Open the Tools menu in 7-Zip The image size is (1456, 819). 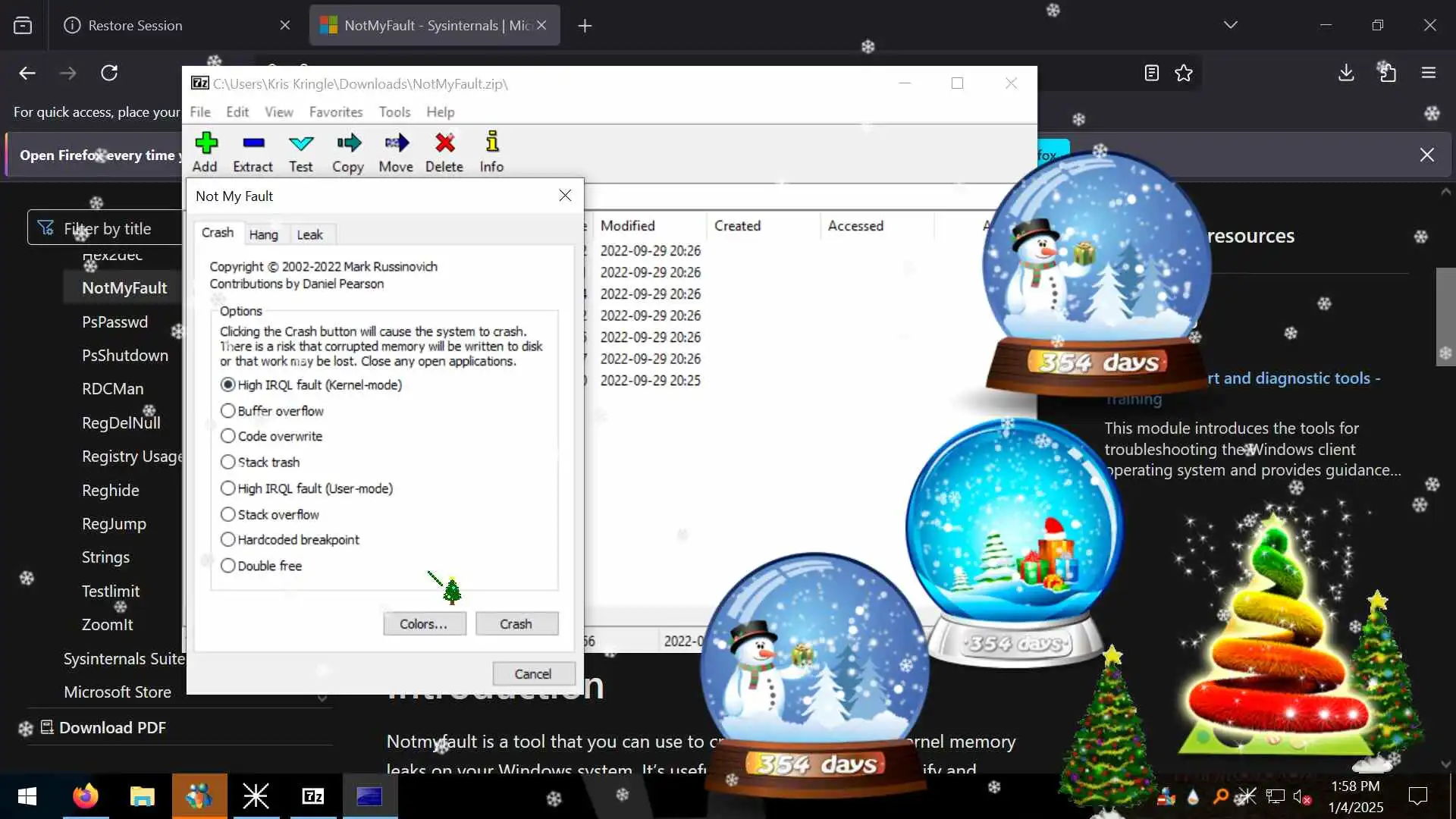394,111
